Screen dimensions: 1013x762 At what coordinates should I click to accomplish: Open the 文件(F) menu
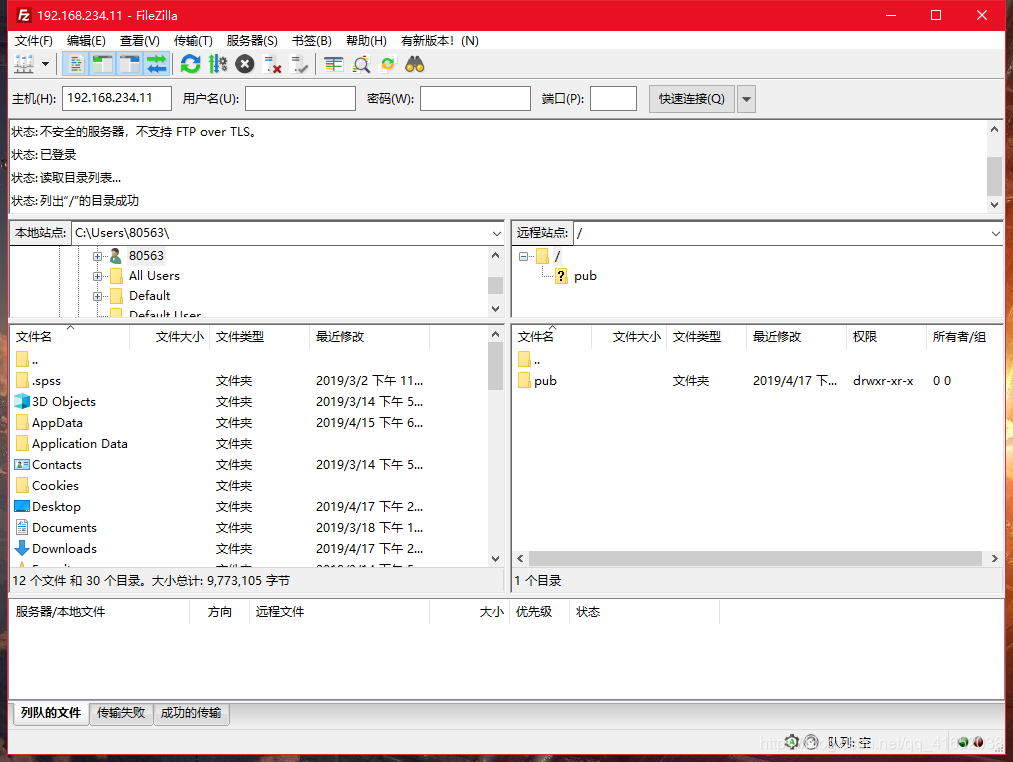[34, 41]
